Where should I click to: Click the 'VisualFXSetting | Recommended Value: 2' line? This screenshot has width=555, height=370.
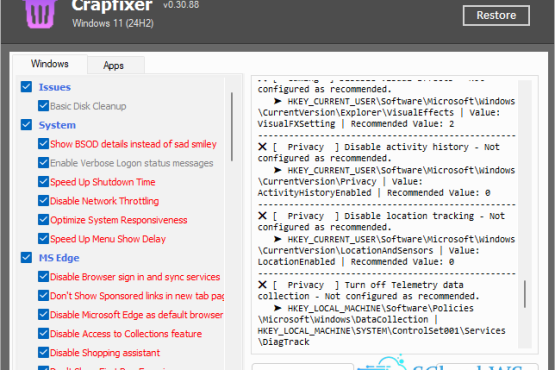(356, 124)
